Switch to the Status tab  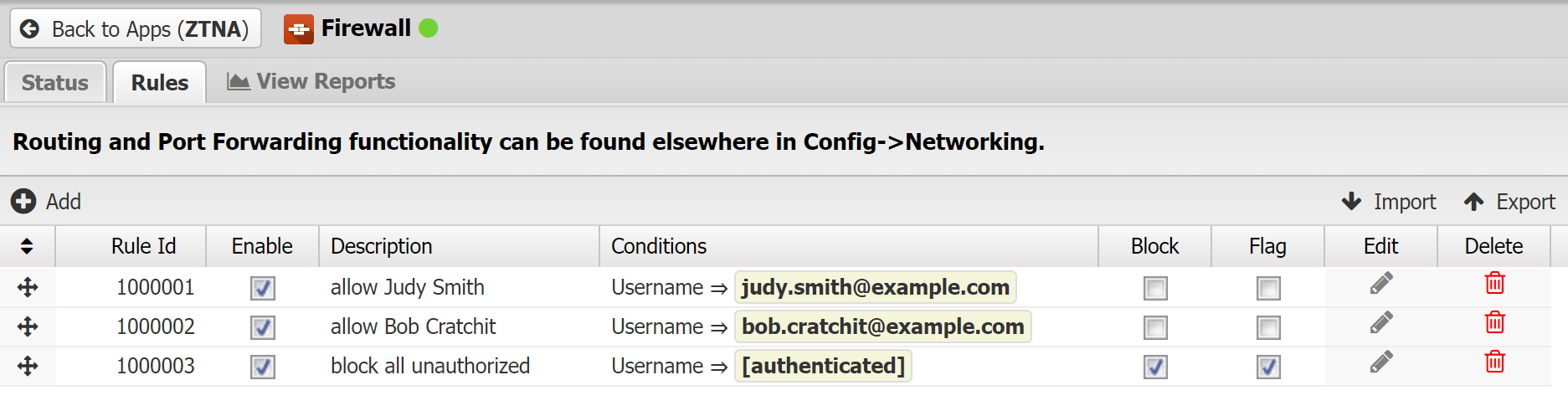55,82
